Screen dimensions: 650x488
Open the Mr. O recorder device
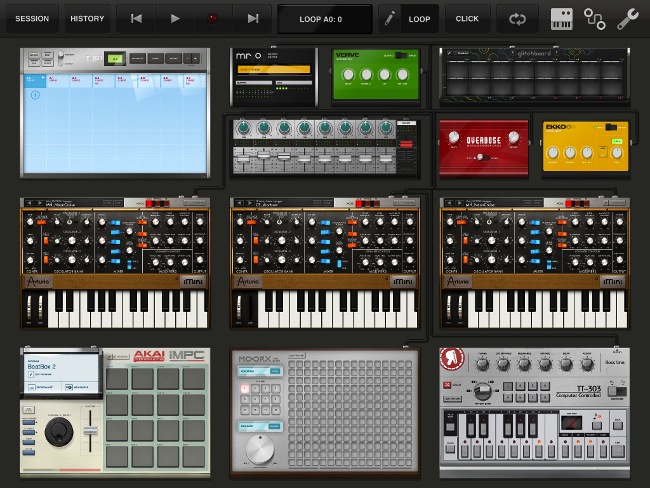click(274, 77)
